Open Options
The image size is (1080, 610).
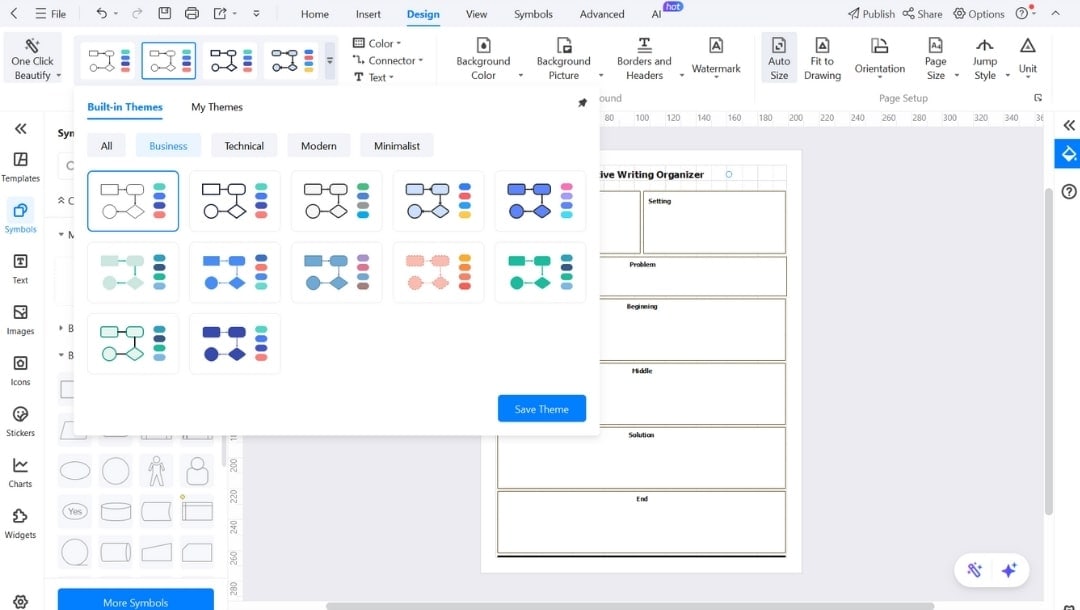click(979, 14)
